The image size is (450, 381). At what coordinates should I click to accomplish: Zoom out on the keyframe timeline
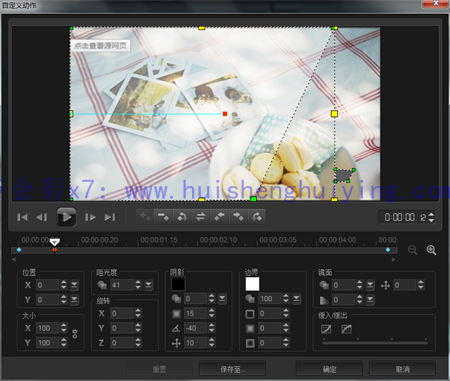[413, 250]
